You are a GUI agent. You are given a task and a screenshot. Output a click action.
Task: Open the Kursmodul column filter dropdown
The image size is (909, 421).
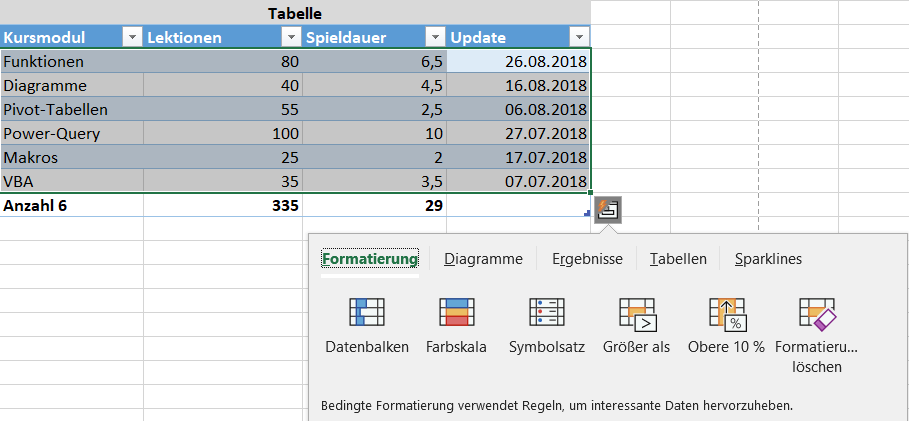(x=133, y=38)
